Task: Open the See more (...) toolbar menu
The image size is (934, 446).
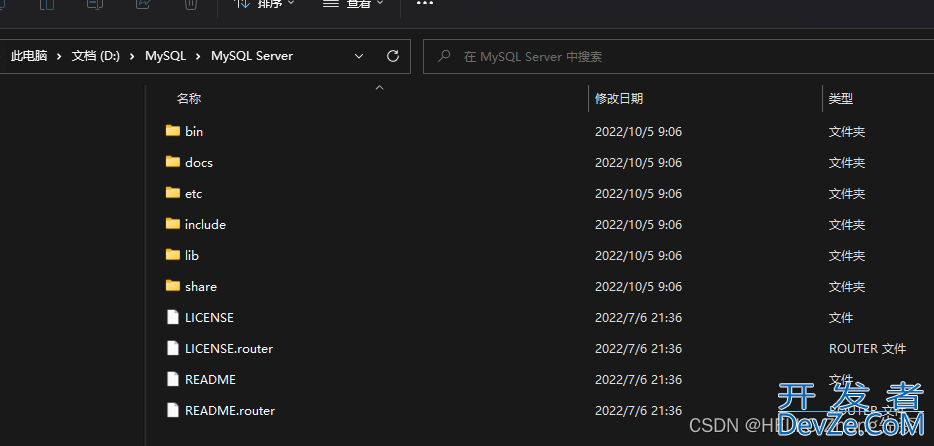Action: [424, 4]
